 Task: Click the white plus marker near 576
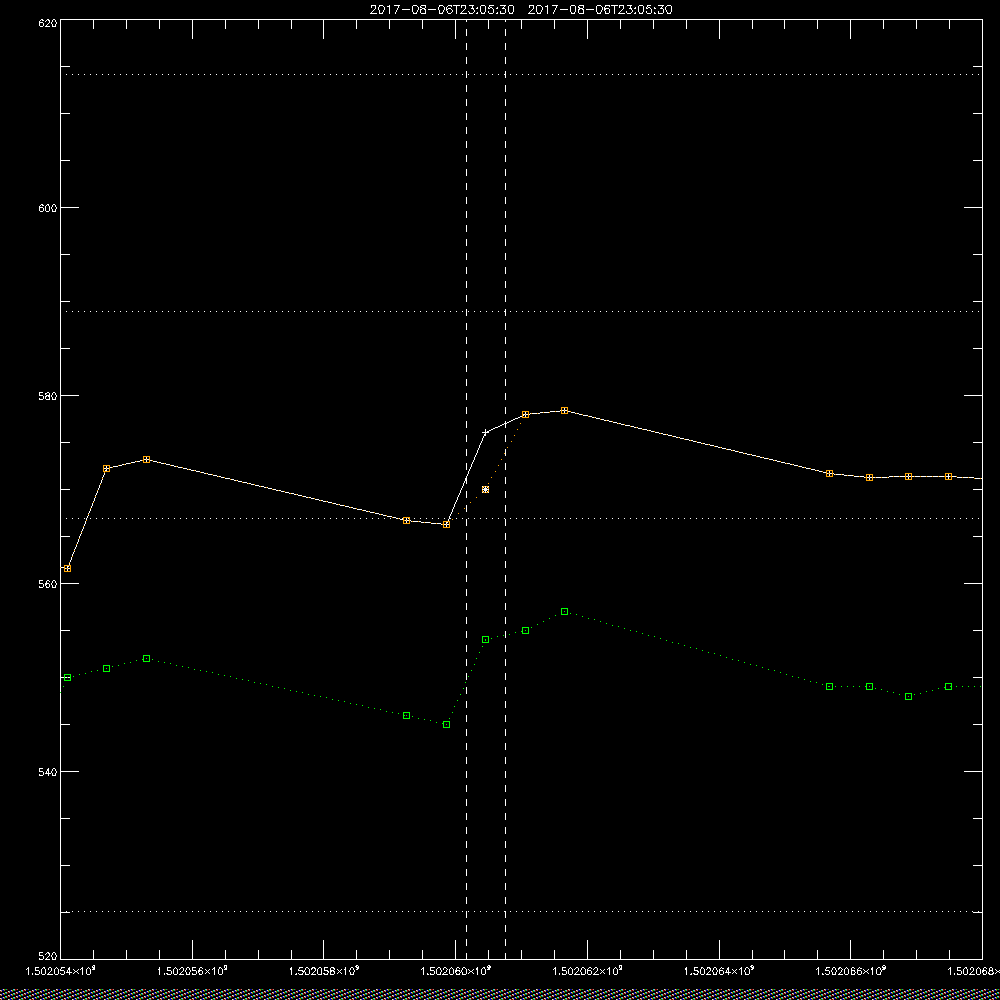click(x=485, y=432)
